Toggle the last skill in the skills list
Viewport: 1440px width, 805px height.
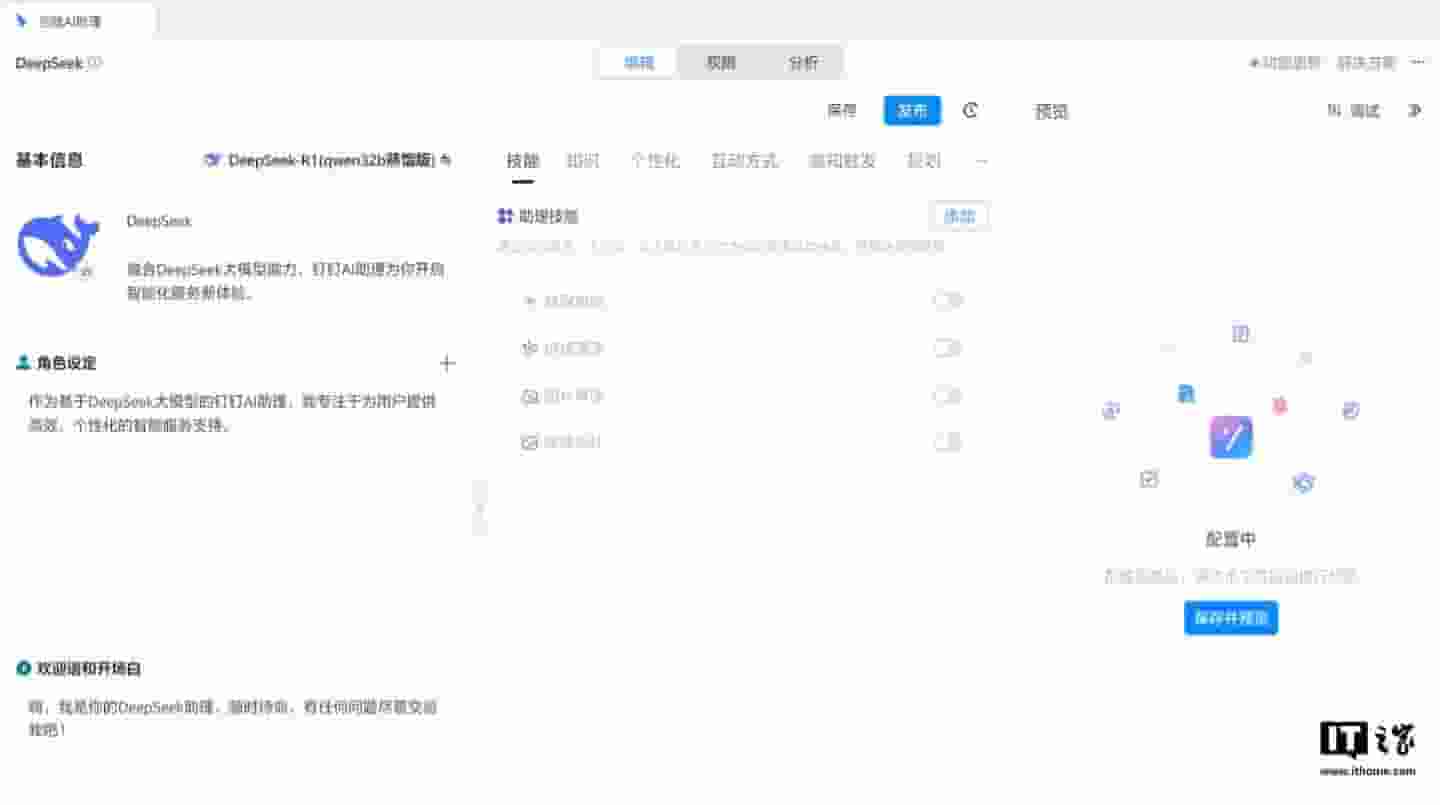pyautogui.click(x=946, y=442)
